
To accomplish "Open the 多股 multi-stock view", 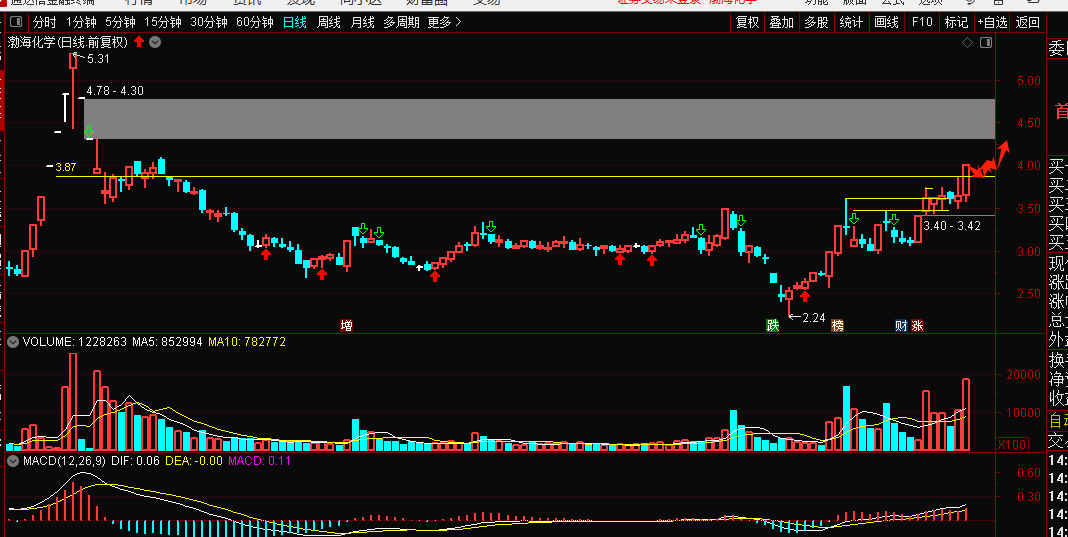I will point(817,22).
